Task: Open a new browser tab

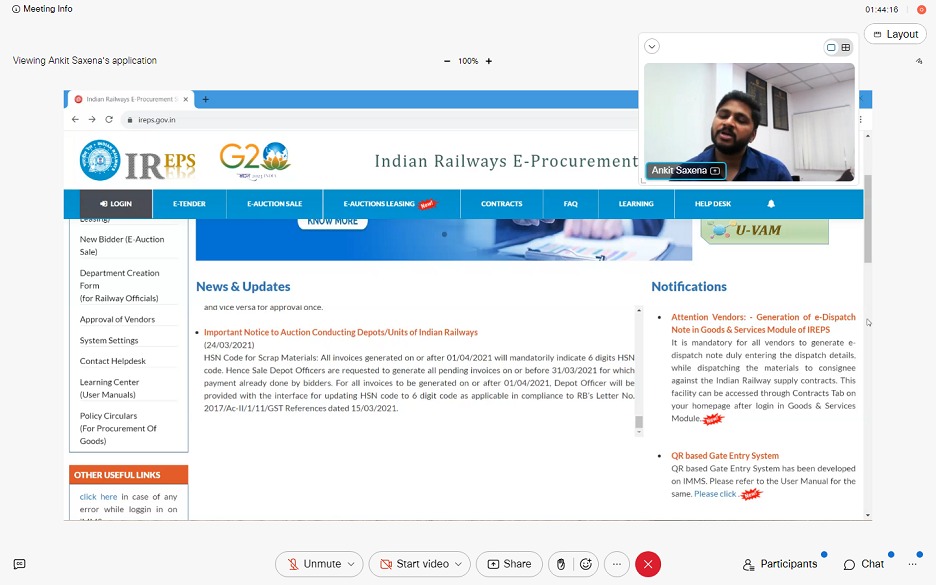Action: 205,99
